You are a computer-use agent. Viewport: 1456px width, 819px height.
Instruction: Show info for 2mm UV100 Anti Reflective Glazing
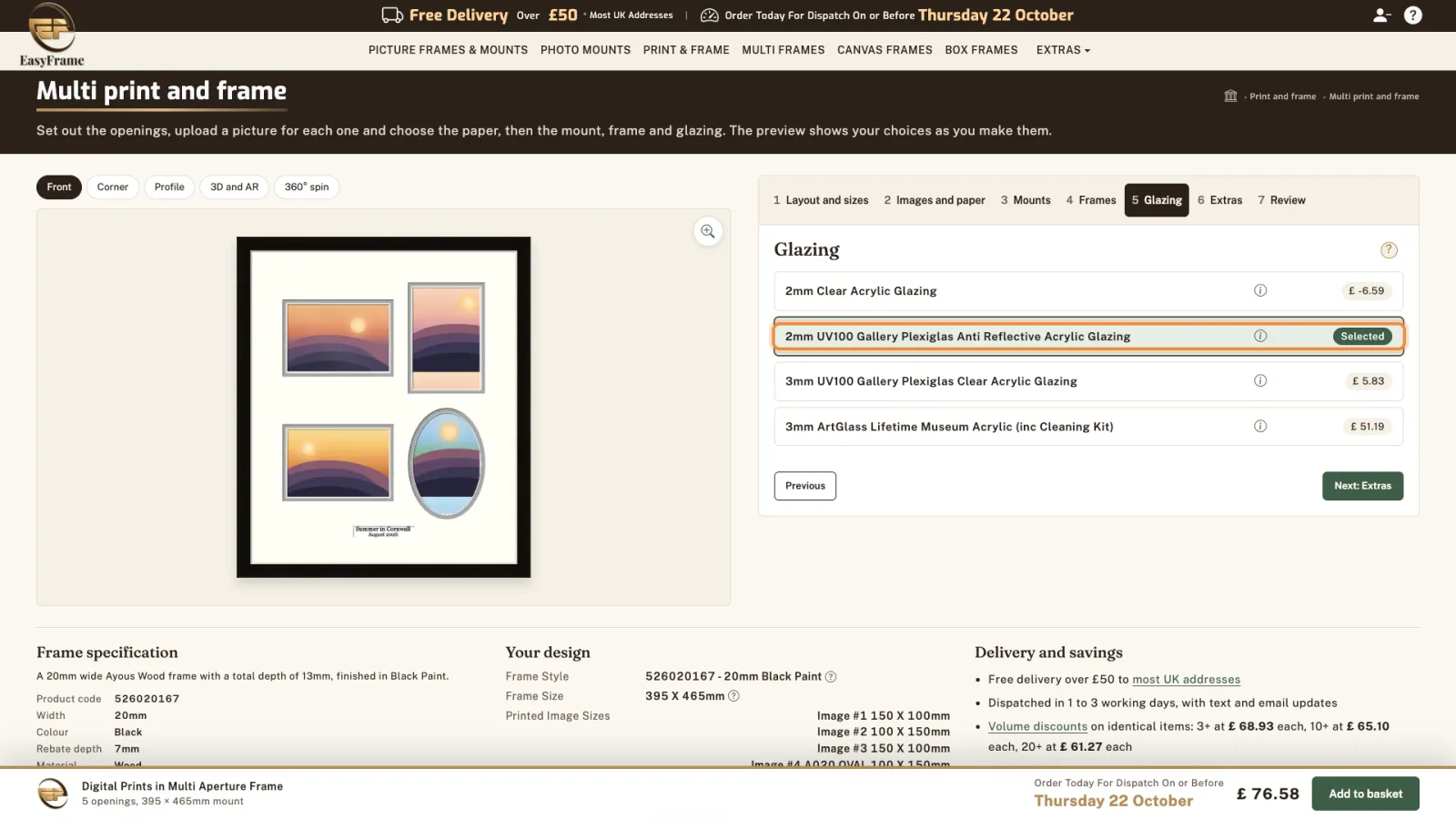[1260, 336]
